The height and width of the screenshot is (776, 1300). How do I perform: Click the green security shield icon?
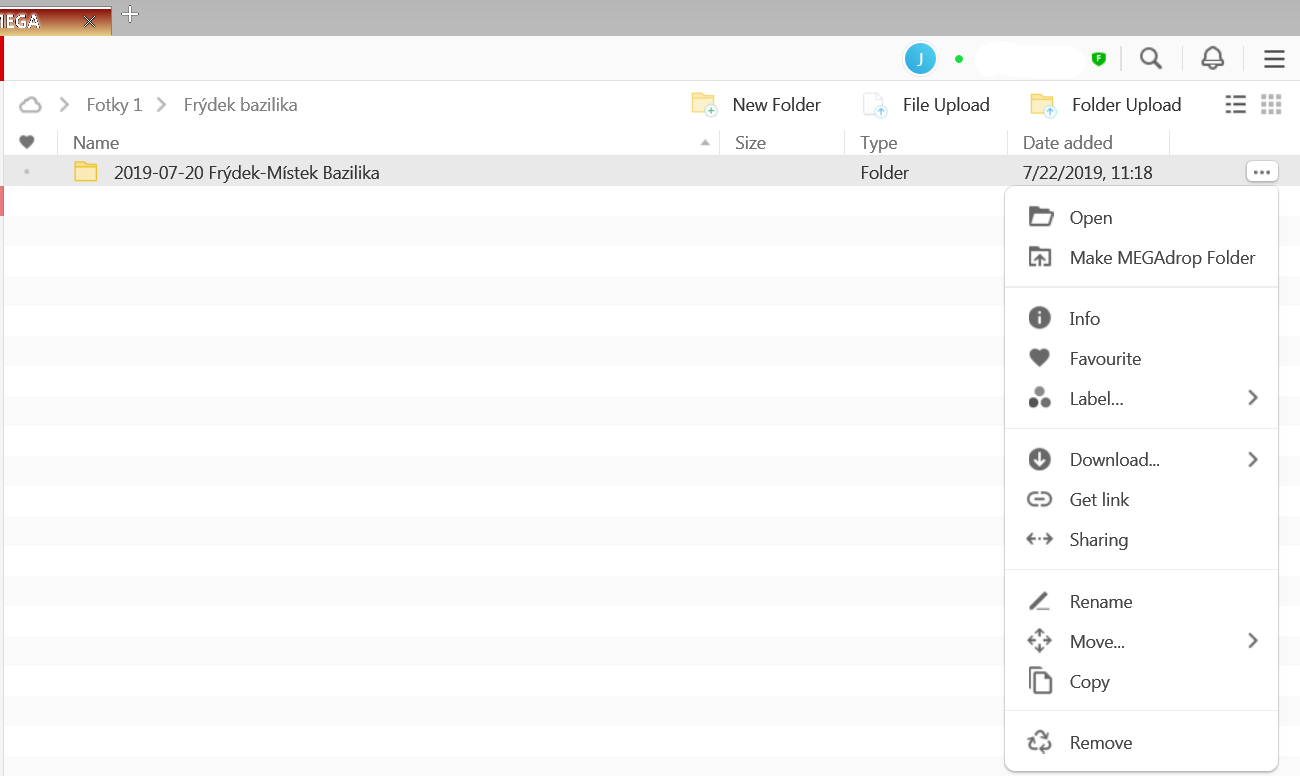[x=1098, y=59]
